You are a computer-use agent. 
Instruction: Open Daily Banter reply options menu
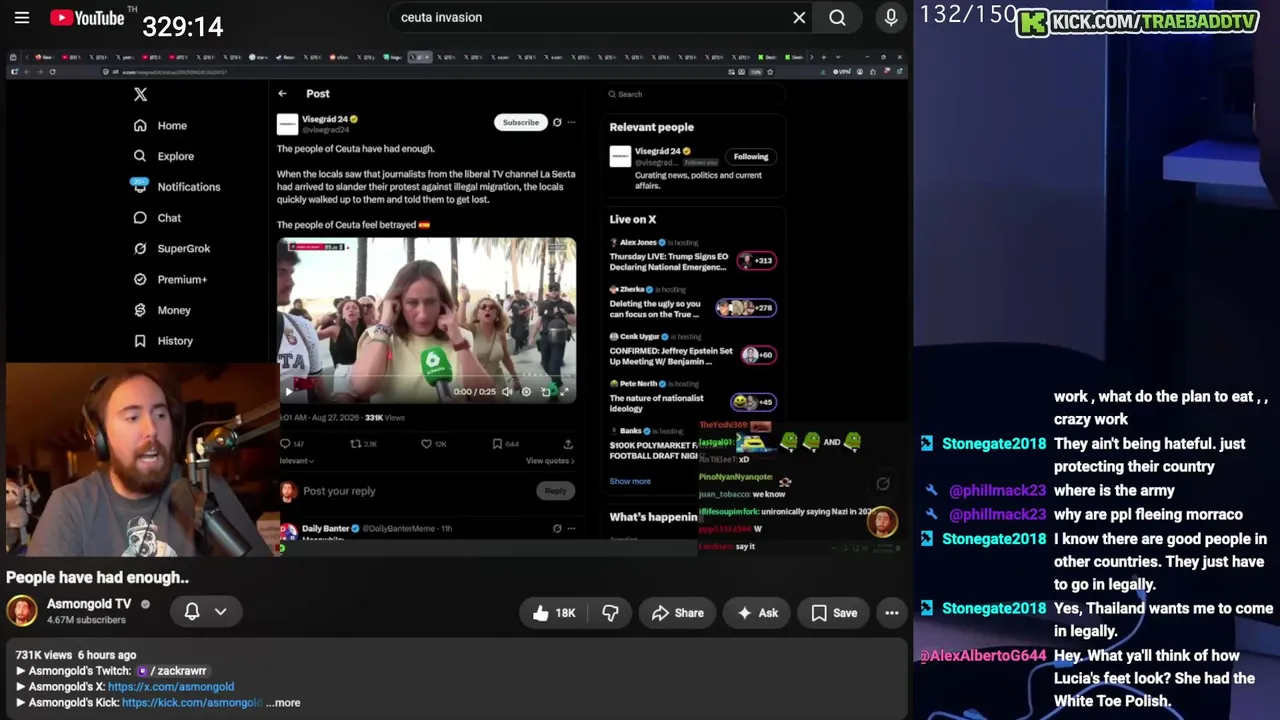coord(571,528)
